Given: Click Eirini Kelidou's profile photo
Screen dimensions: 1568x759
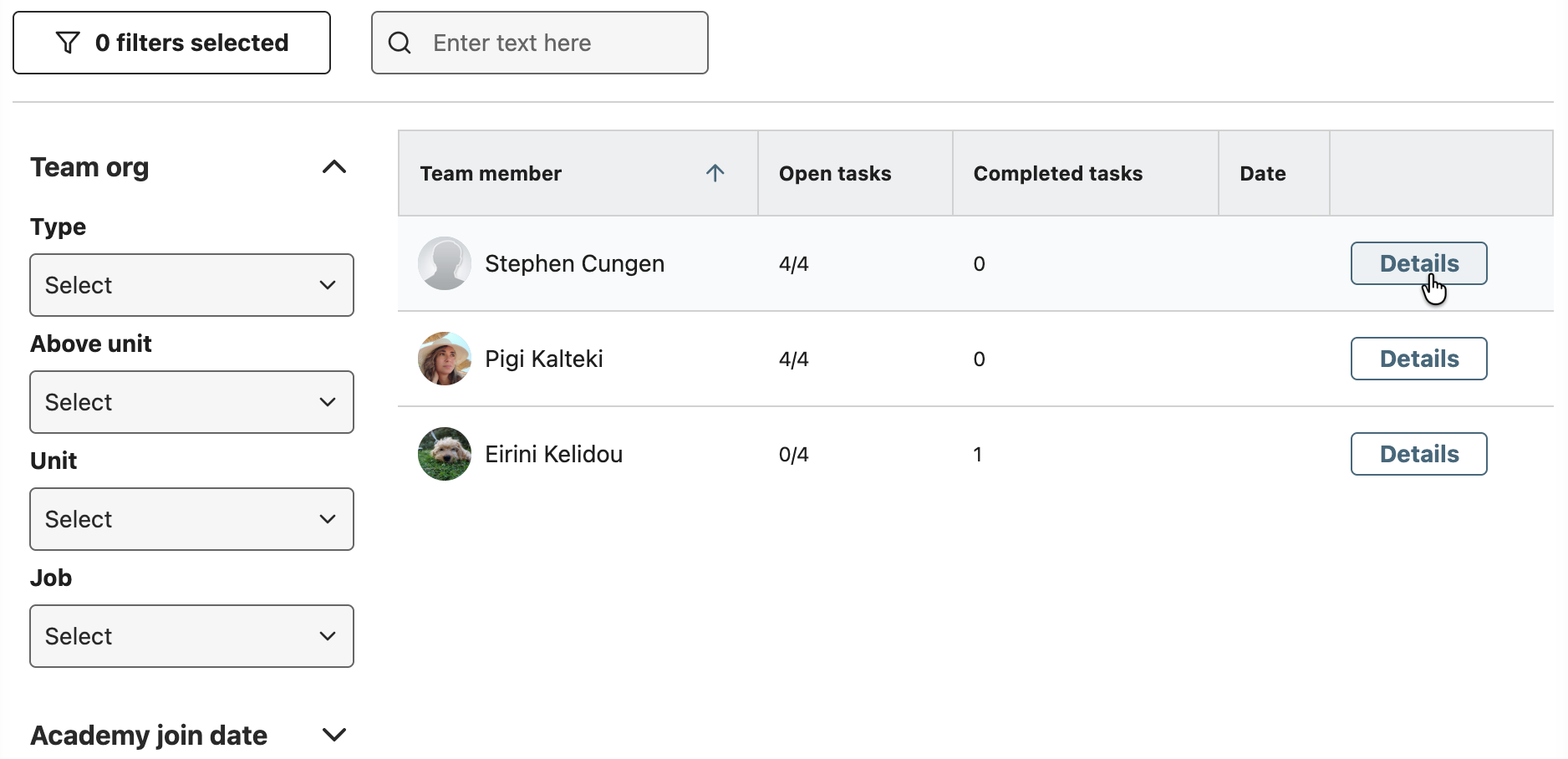Looking at the screenshot, I should click(x=445, y=454).
